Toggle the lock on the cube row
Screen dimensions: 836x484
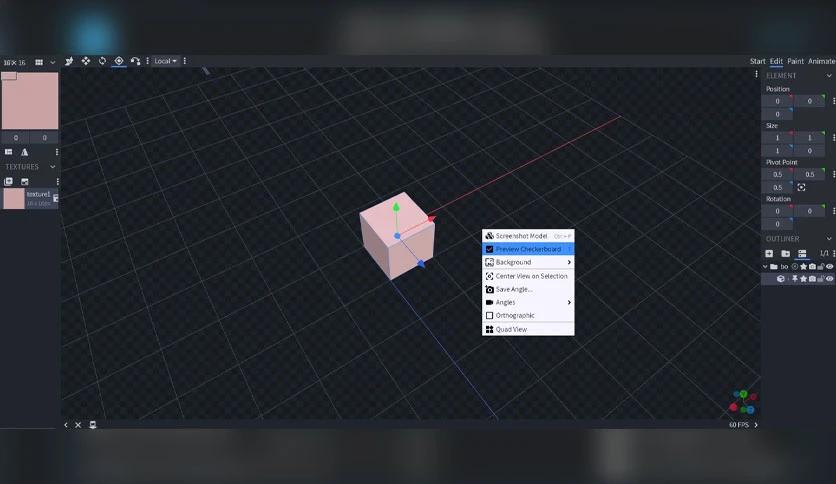pos(821,279)
